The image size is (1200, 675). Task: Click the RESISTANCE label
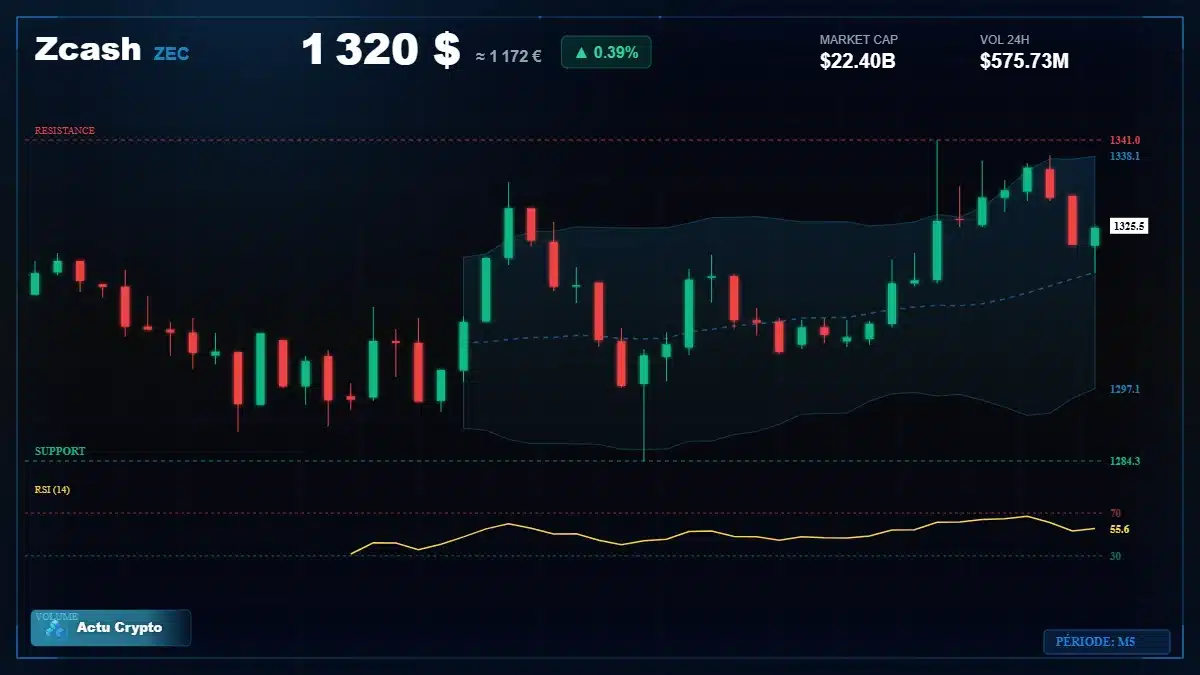pyautogui.click(x=65, y=131)
